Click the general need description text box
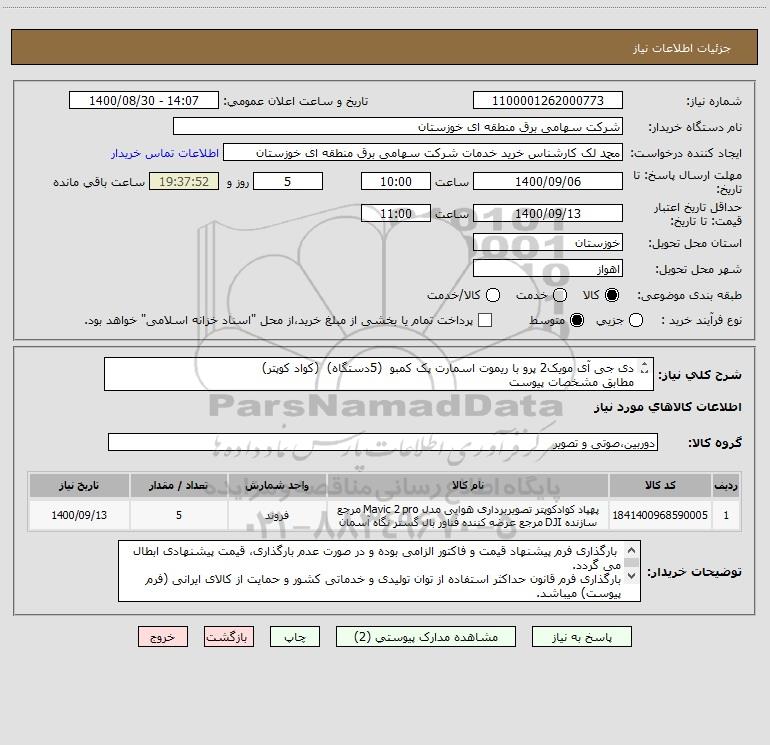Image resolution: width=770 pixels, height=745 pixels. 379,374
